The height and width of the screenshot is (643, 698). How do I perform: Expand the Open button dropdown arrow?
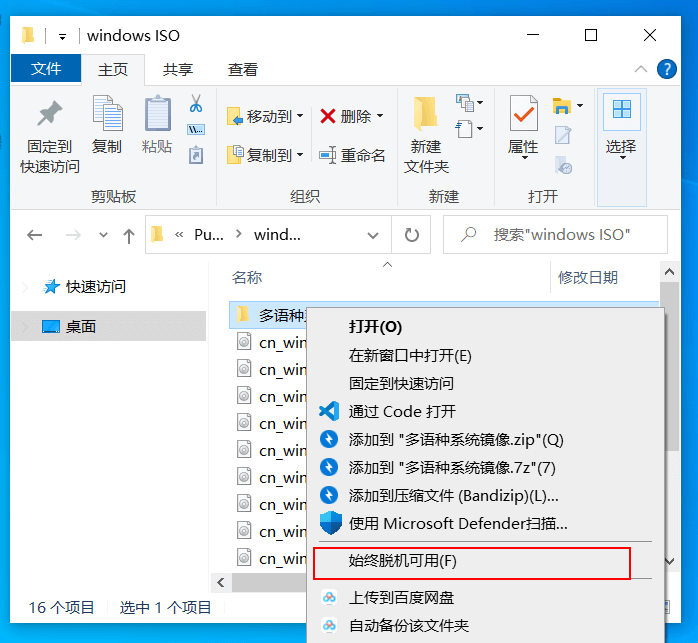pyautogui.click(x=580, y=106)
